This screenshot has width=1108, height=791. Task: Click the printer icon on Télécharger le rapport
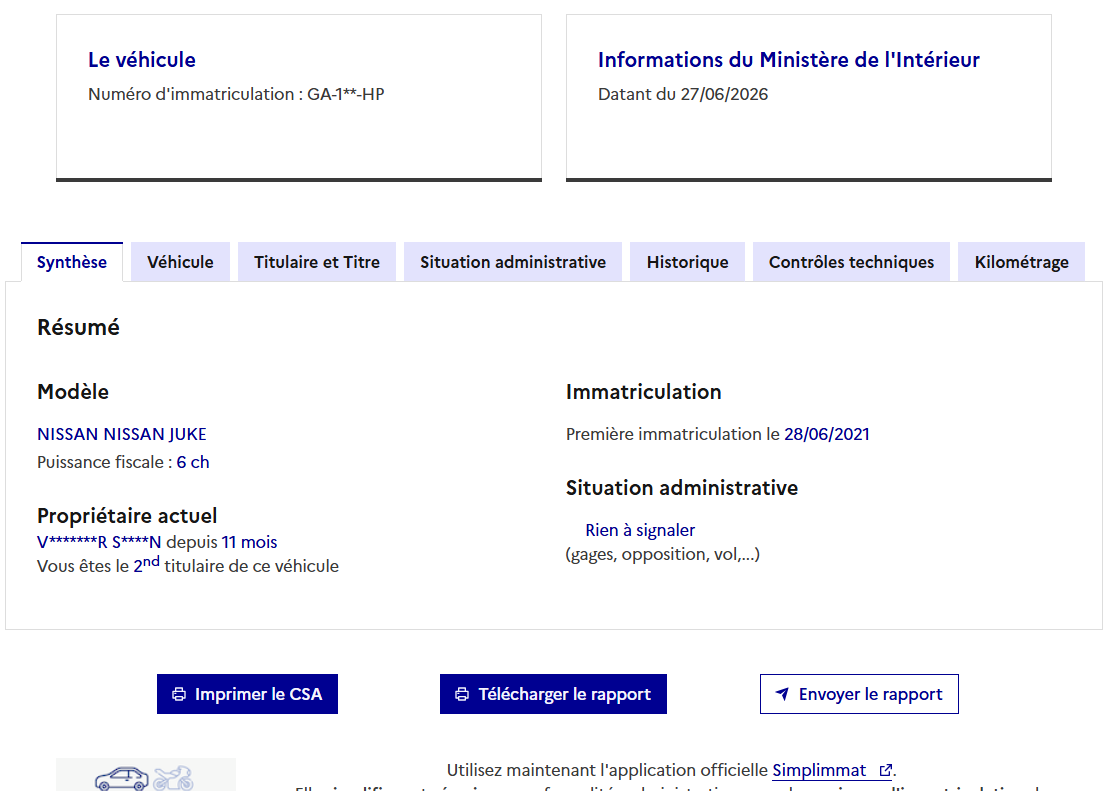coord(461,694)
